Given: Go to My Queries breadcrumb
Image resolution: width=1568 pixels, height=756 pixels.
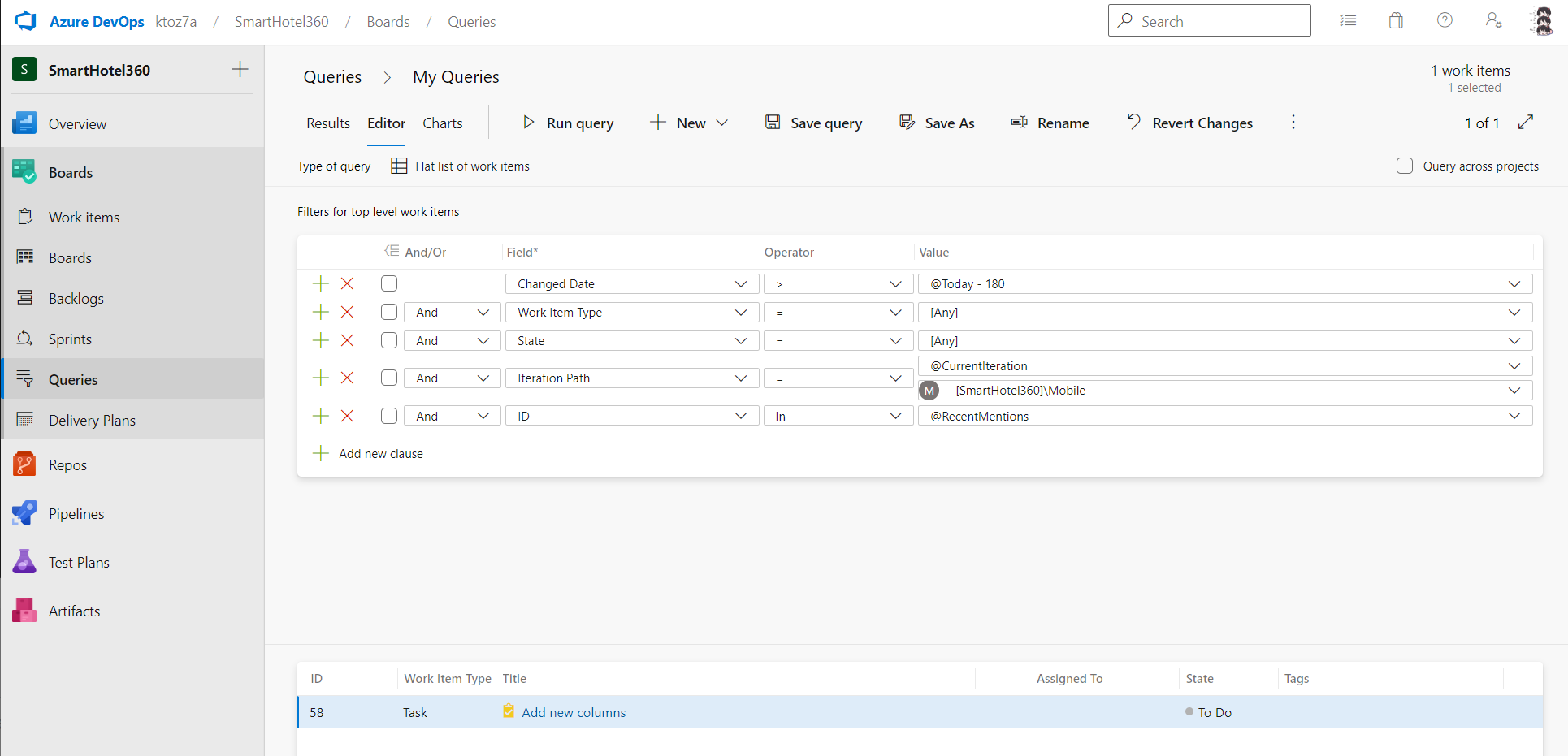Looking at the screenshot, I should click(x=456, y=76).
